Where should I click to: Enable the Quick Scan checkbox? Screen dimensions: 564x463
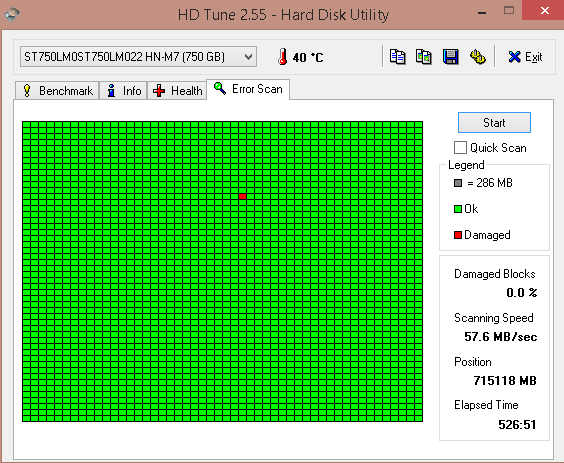460,147
